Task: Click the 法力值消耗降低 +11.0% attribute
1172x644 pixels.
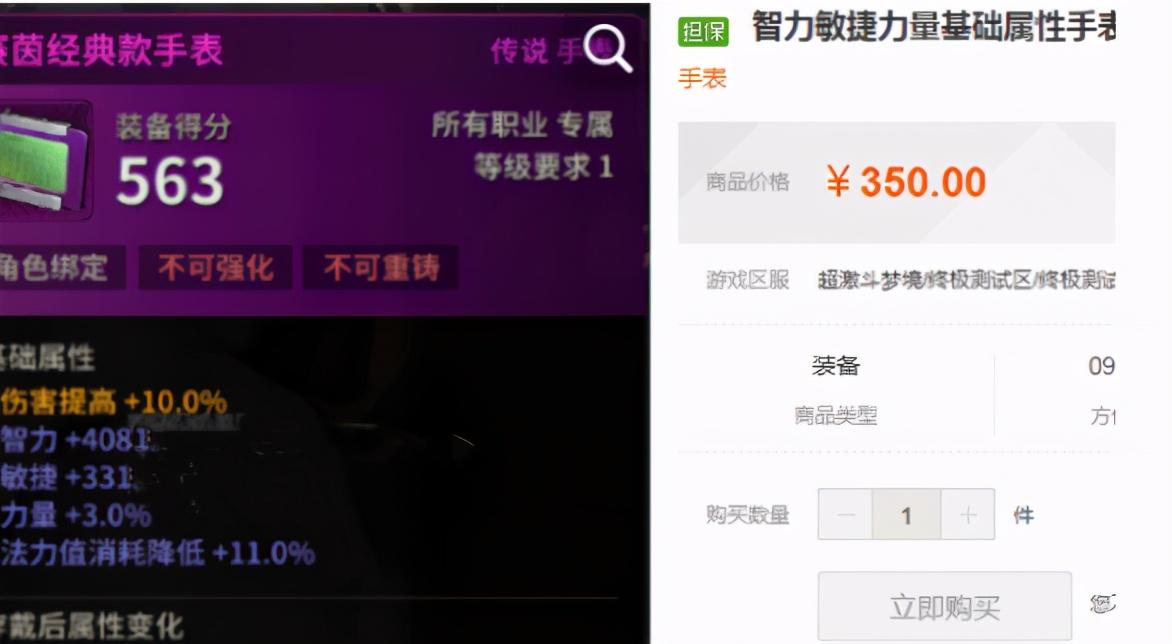Action: click(x=158, y=553)
